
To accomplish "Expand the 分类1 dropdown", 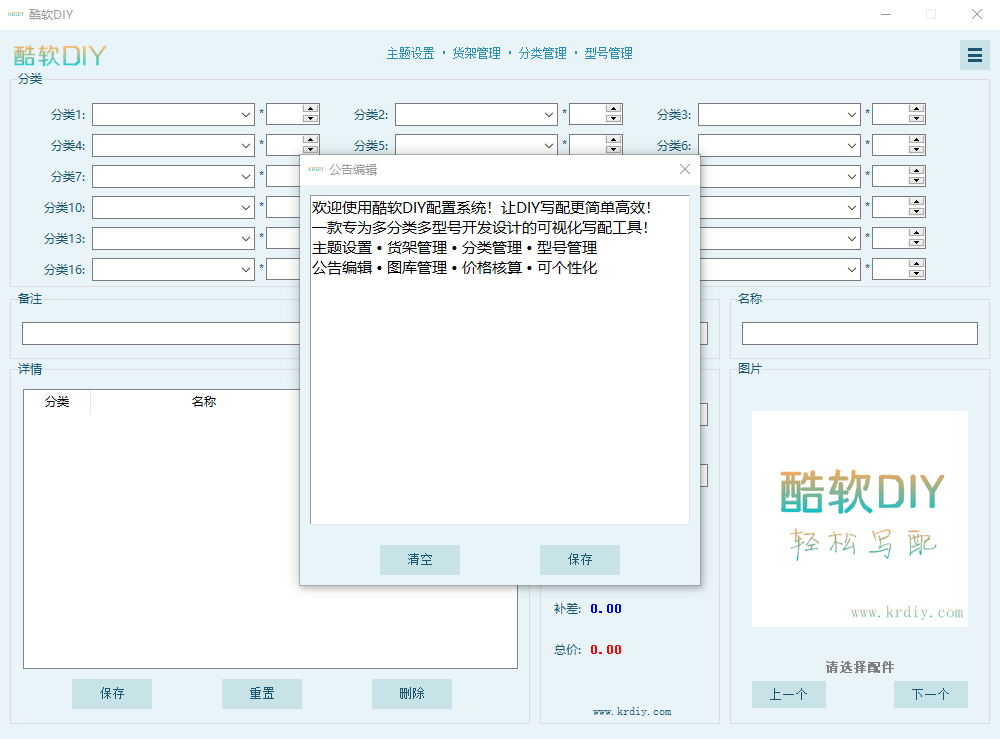I will (246, 115).
